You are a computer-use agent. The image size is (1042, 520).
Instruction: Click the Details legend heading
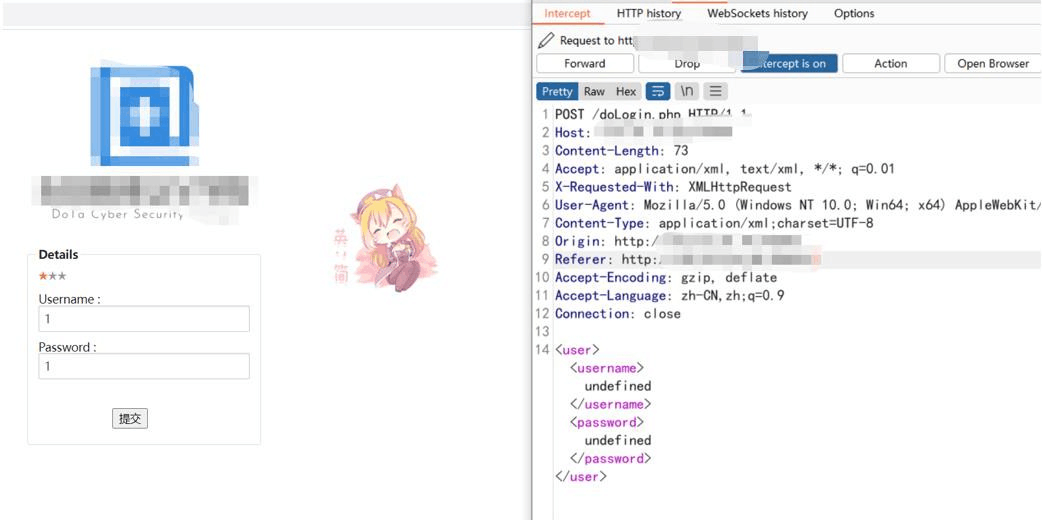point(58,255)
